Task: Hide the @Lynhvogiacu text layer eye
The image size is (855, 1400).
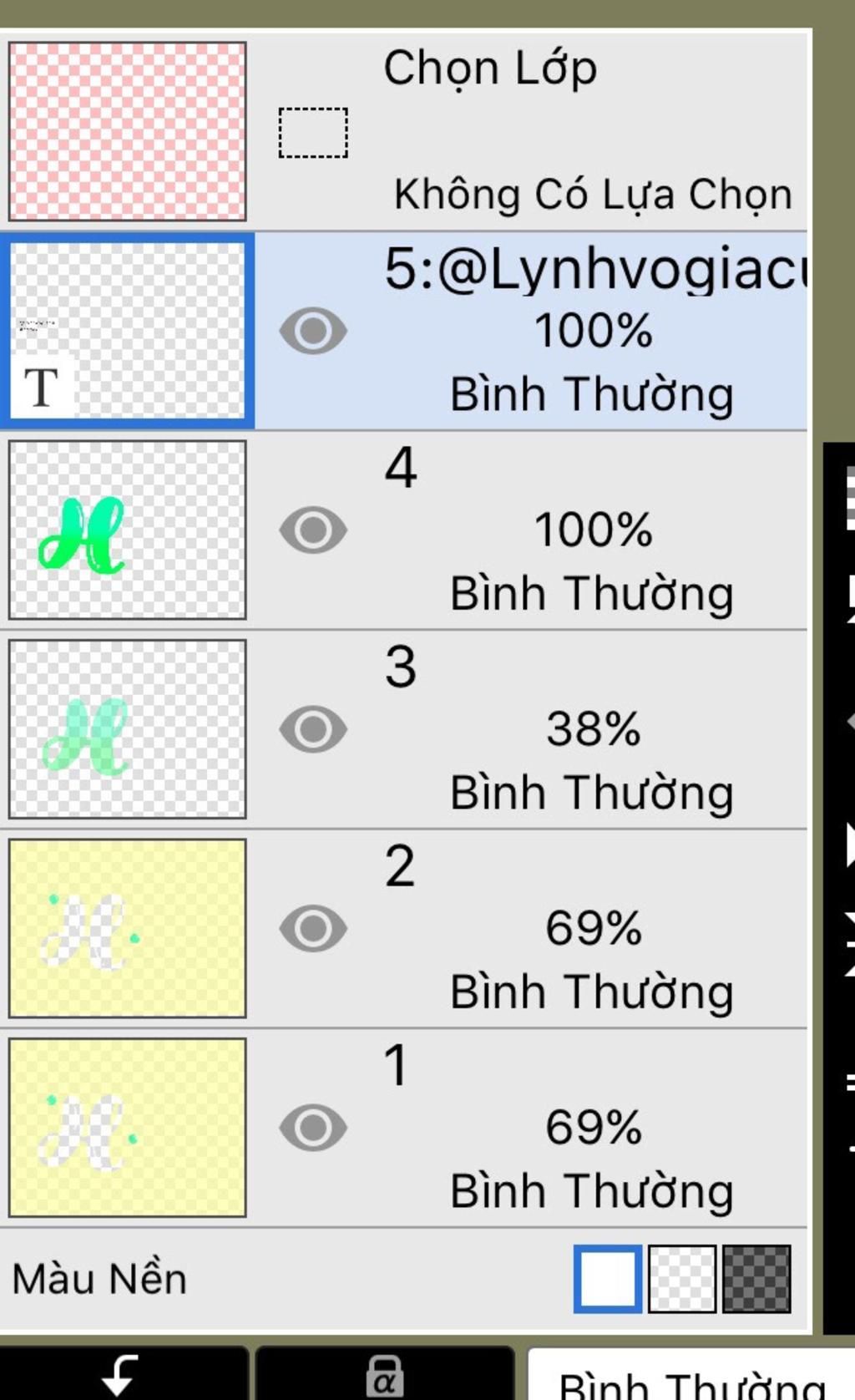Action: click(x=313, y=331)
